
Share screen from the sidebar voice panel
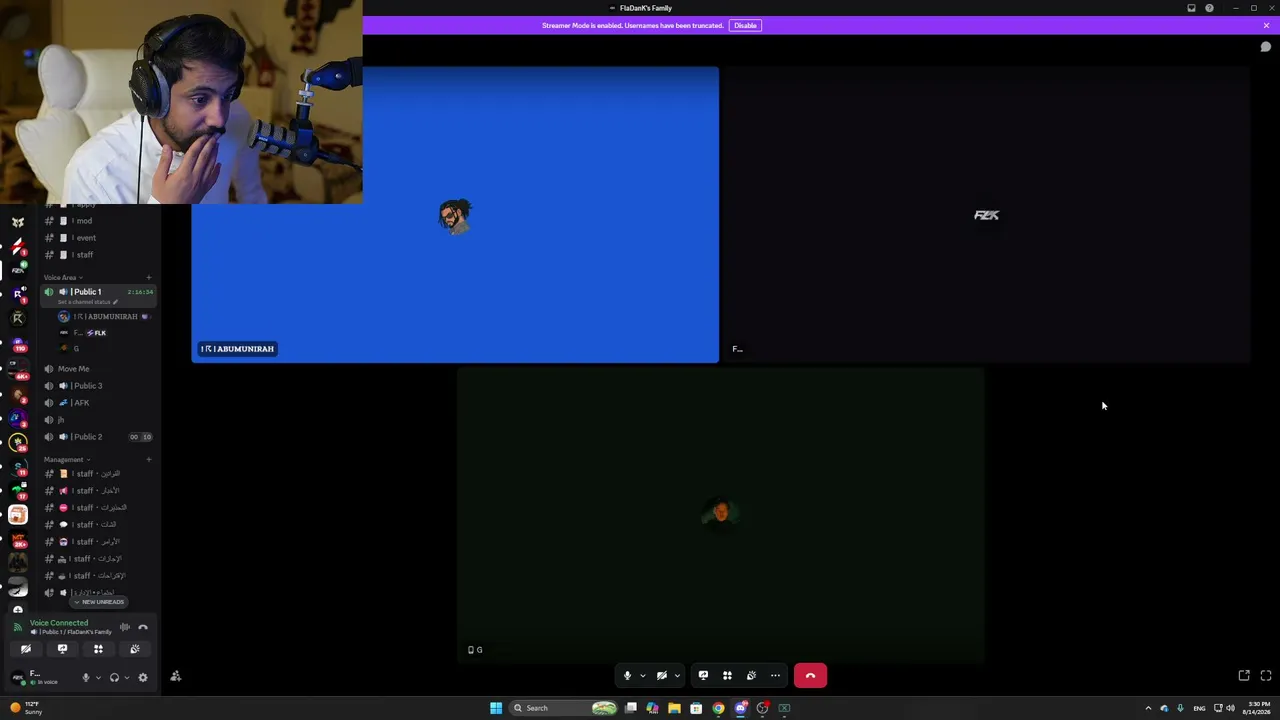(62, 649)
